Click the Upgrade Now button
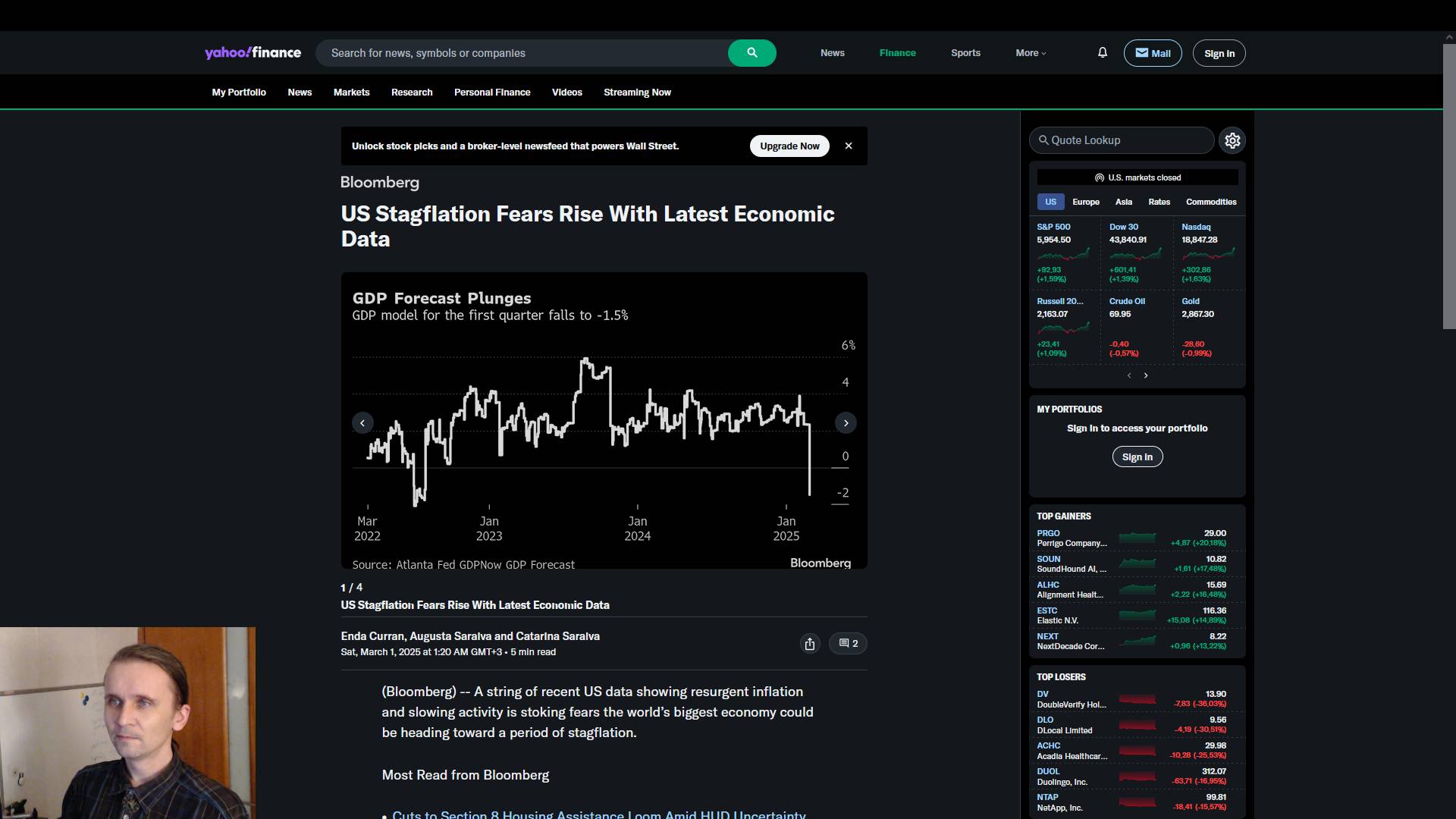Viewport: 1456px width, 819px height. click(789, 146)
